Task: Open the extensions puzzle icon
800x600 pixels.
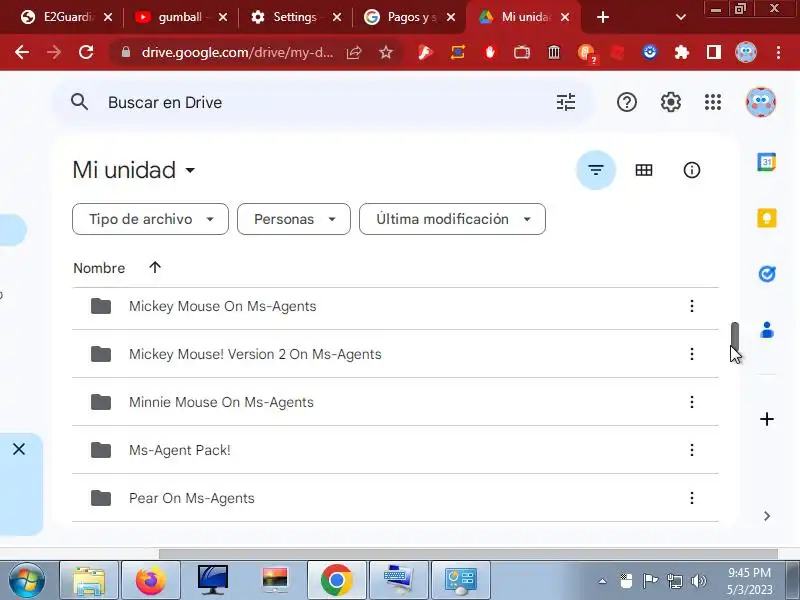Action: (x=682, y=52)
